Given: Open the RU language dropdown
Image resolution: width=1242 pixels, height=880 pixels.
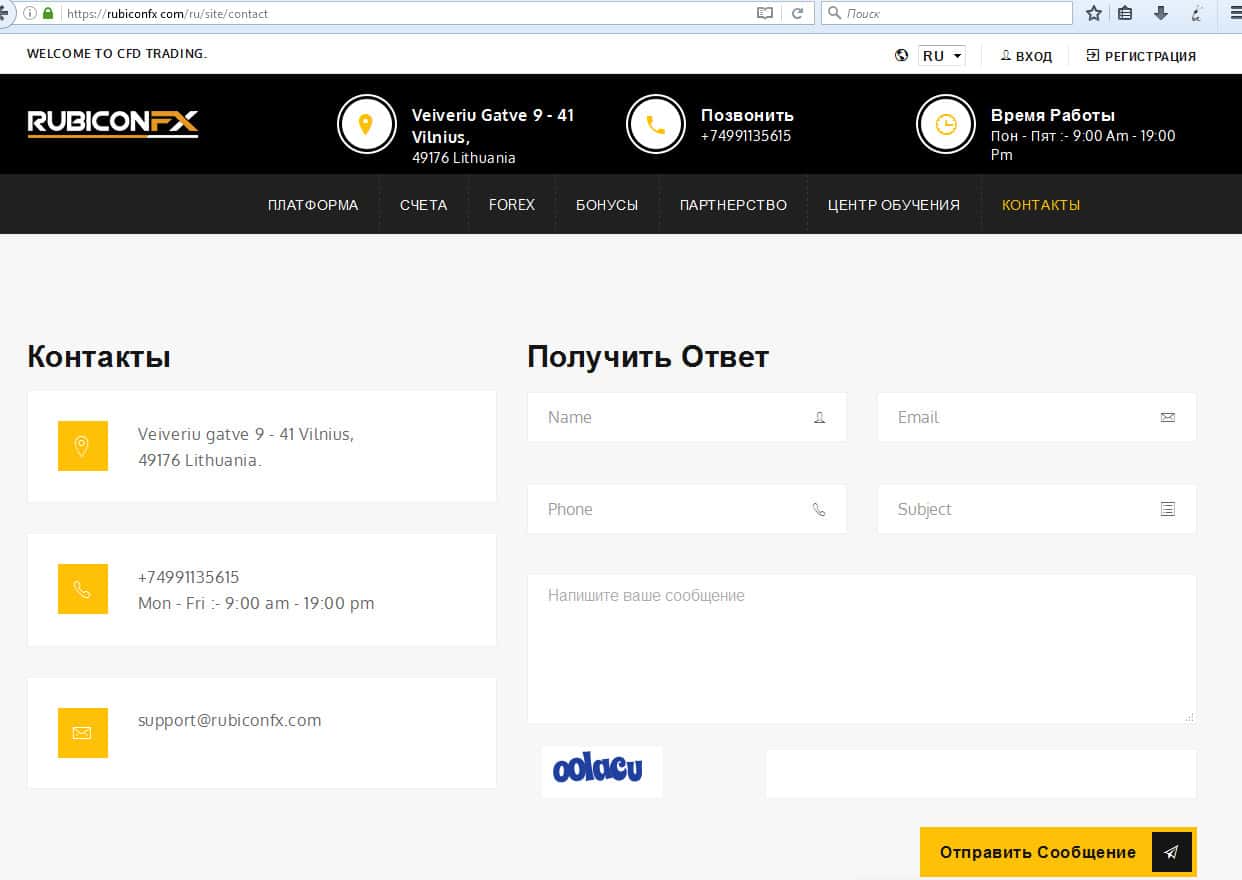Looking at the screenshot, I should pos(941,56).
